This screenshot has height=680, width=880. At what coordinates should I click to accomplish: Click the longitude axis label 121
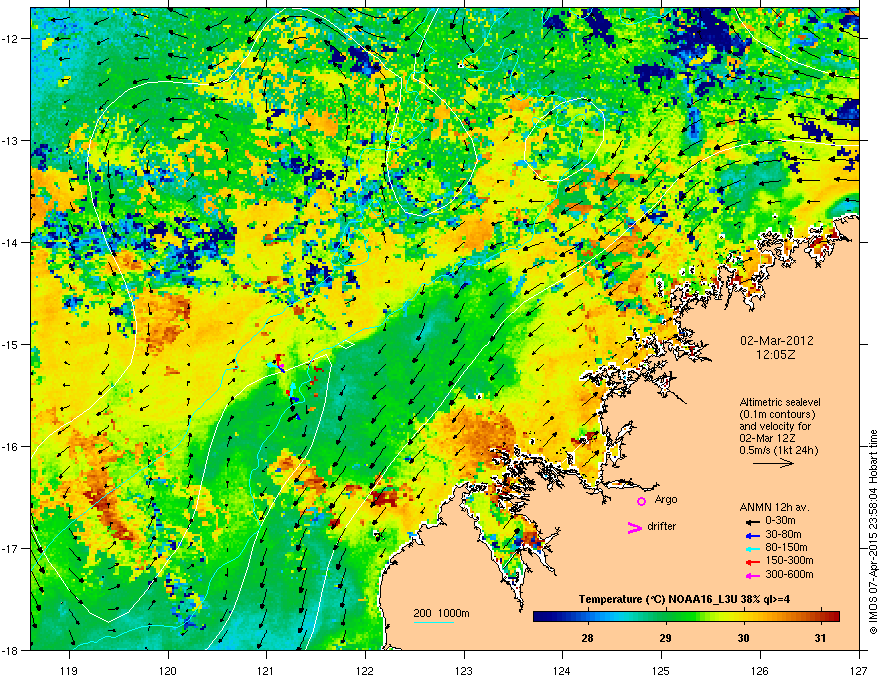coord(267,670)
